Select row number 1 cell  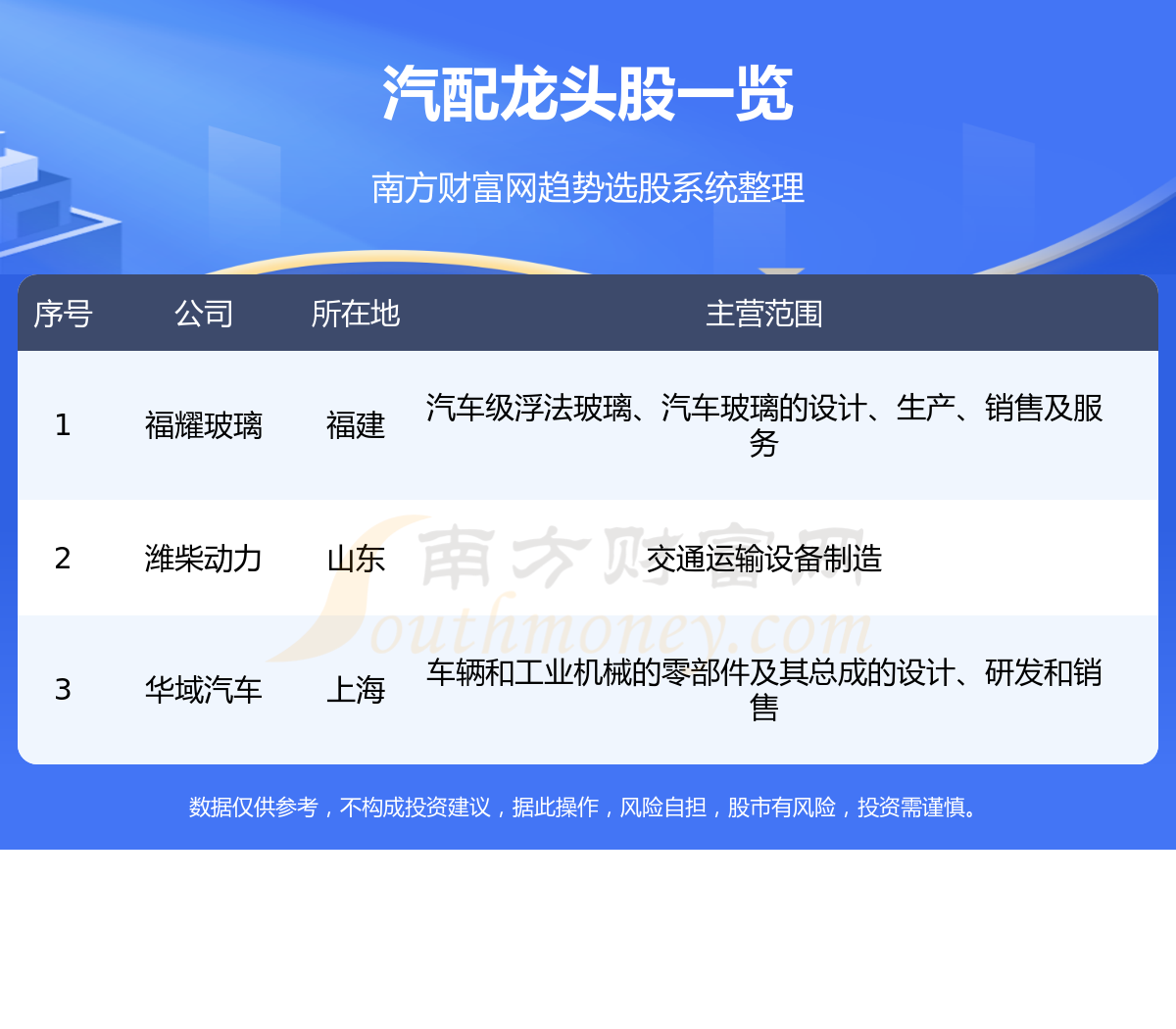click(x=63, y=425)
